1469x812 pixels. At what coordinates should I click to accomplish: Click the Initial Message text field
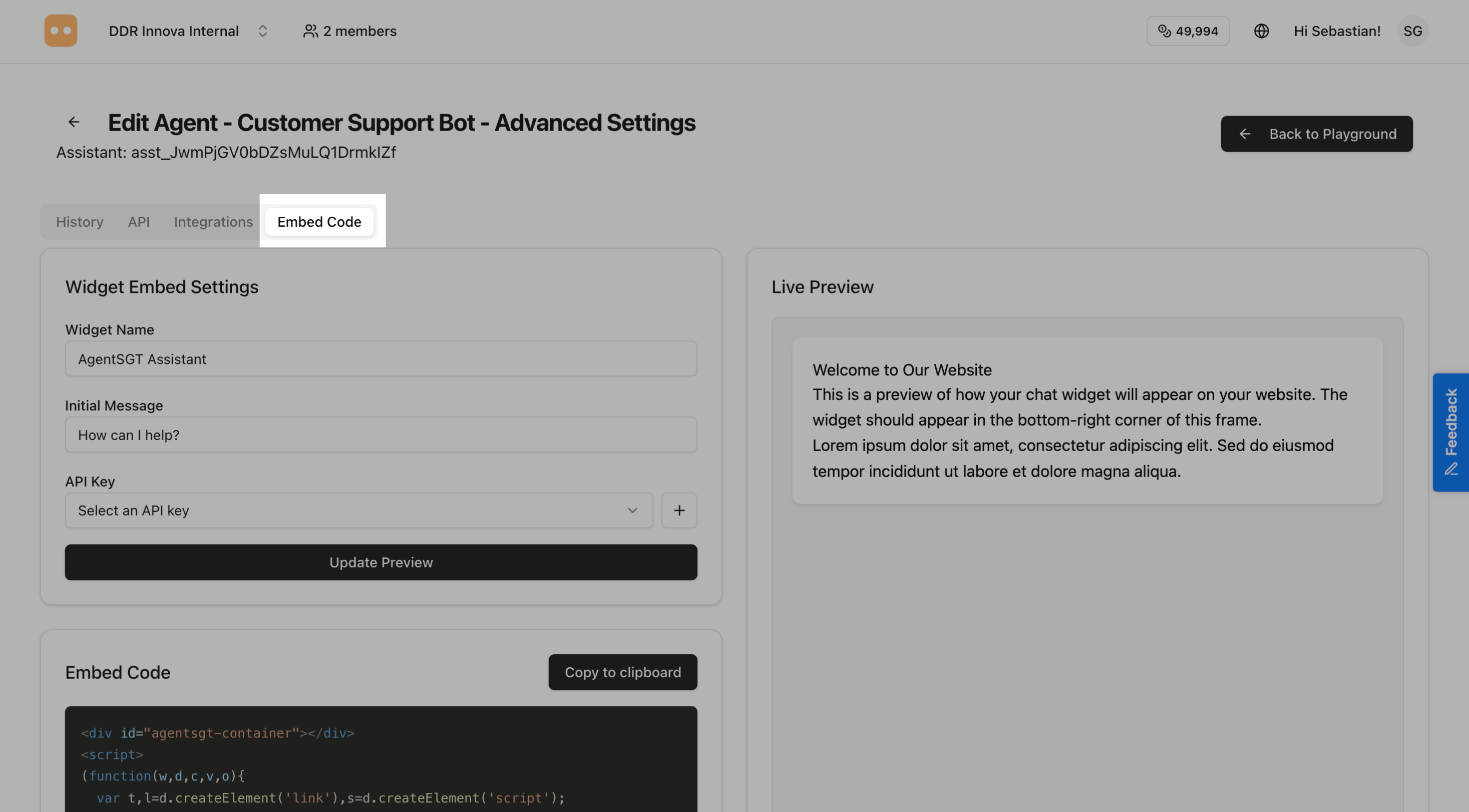381,435
